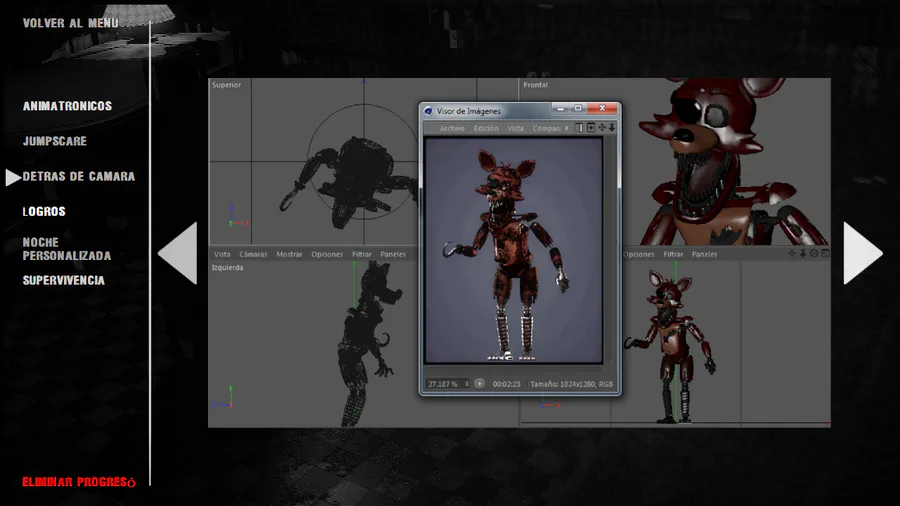Click the menu grip icon left of Archivo
The image size is (900, 506).
coord(430,128)
